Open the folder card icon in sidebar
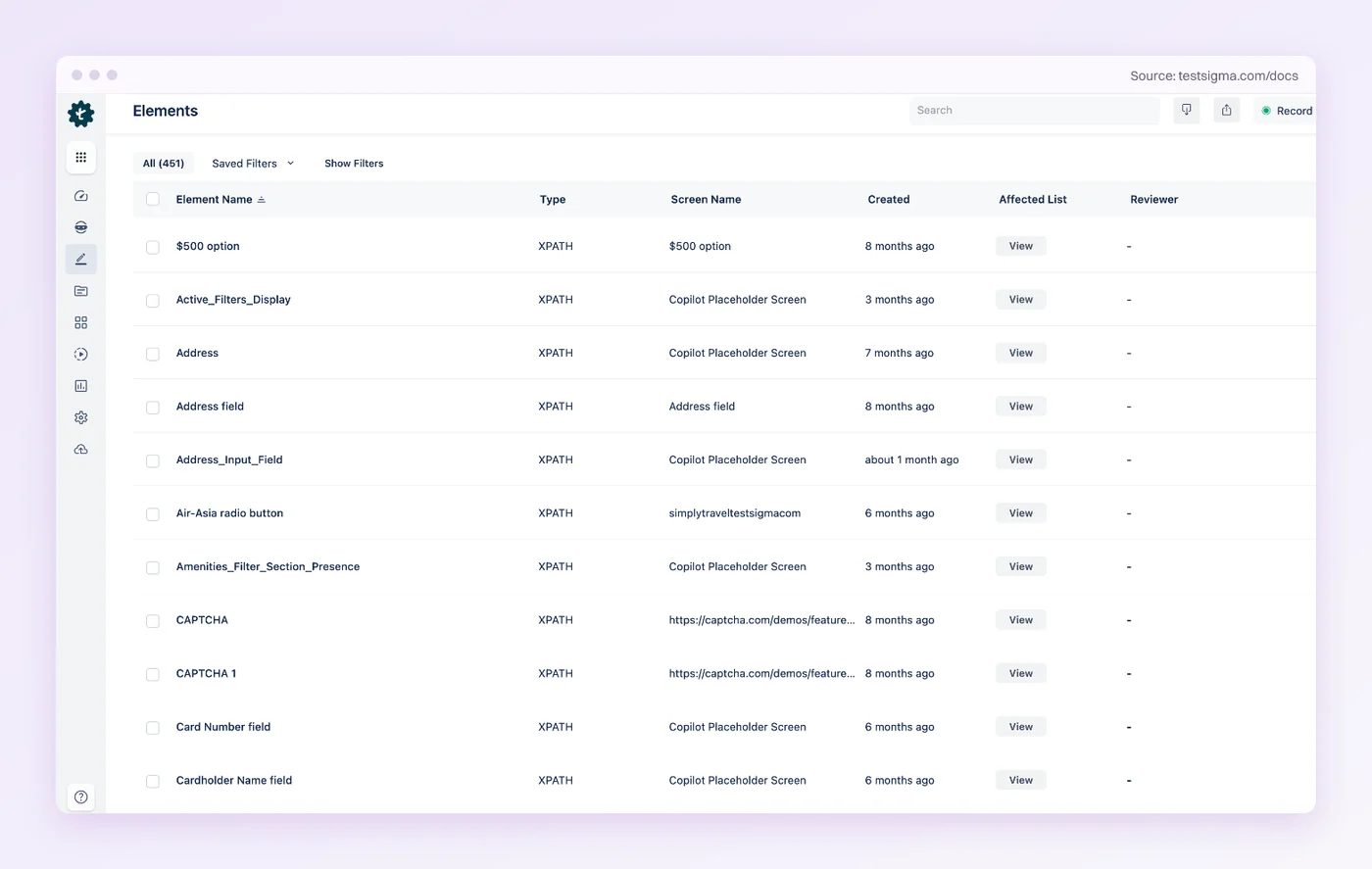 (x=81, y=291)
